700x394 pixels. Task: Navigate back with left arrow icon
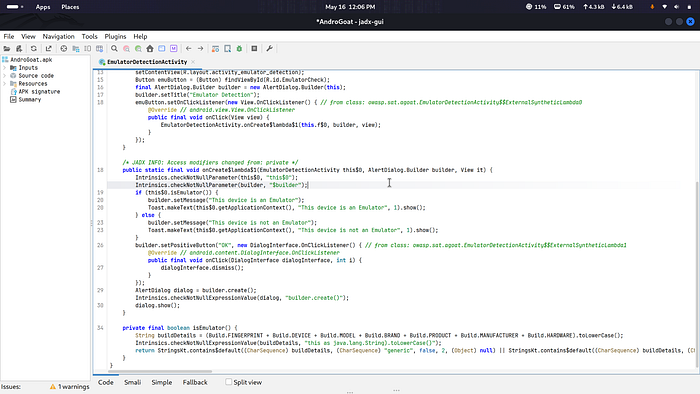188,49
